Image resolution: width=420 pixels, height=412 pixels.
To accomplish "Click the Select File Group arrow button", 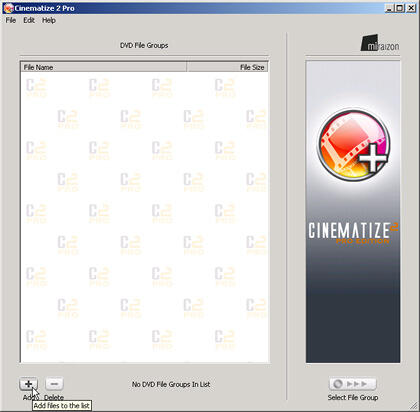I will [x=353, y=384].
